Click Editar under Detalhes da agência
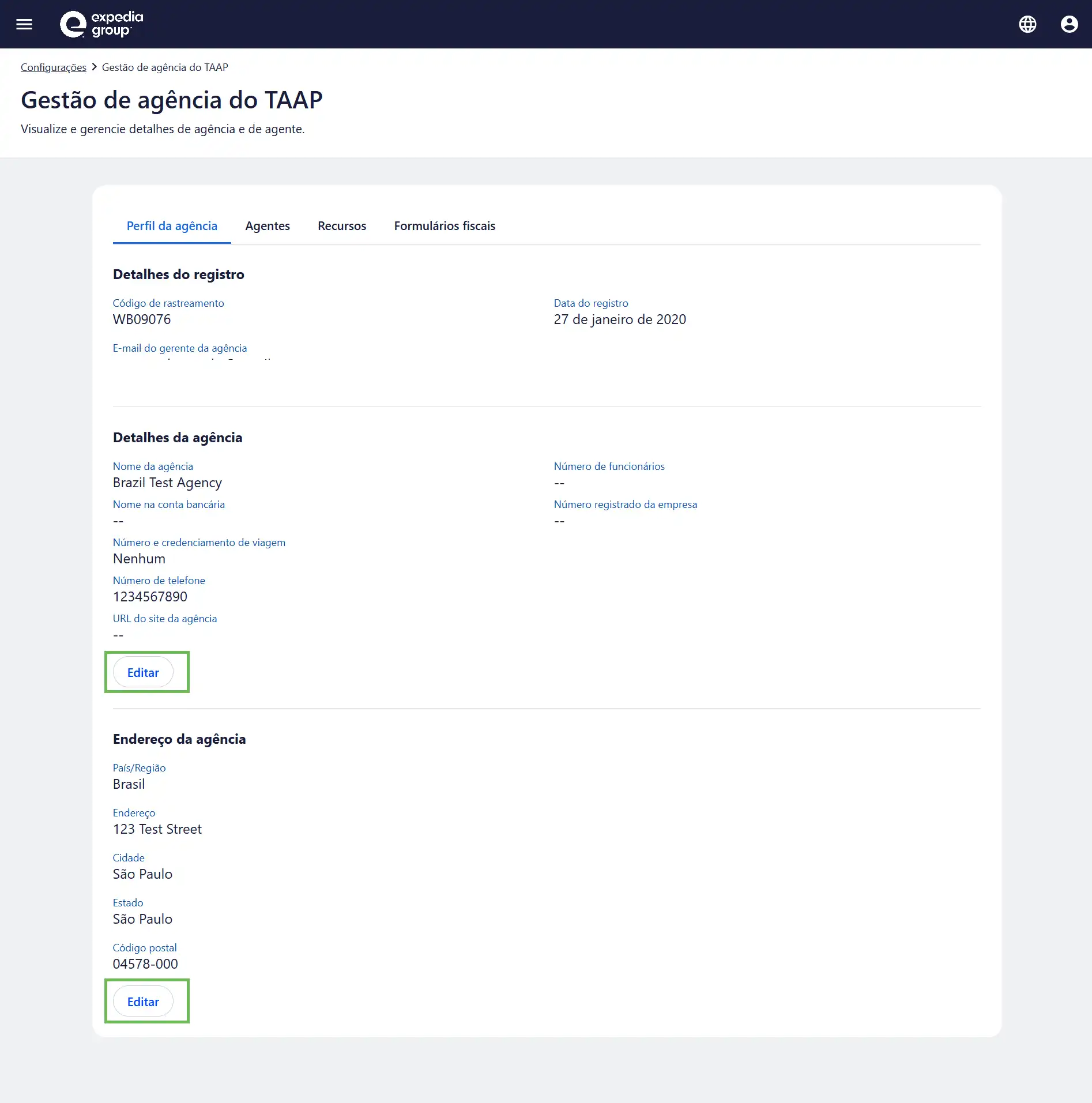Image resolution: width=1092 pixels, height=1103 pixels. click(x=142, y=672)
